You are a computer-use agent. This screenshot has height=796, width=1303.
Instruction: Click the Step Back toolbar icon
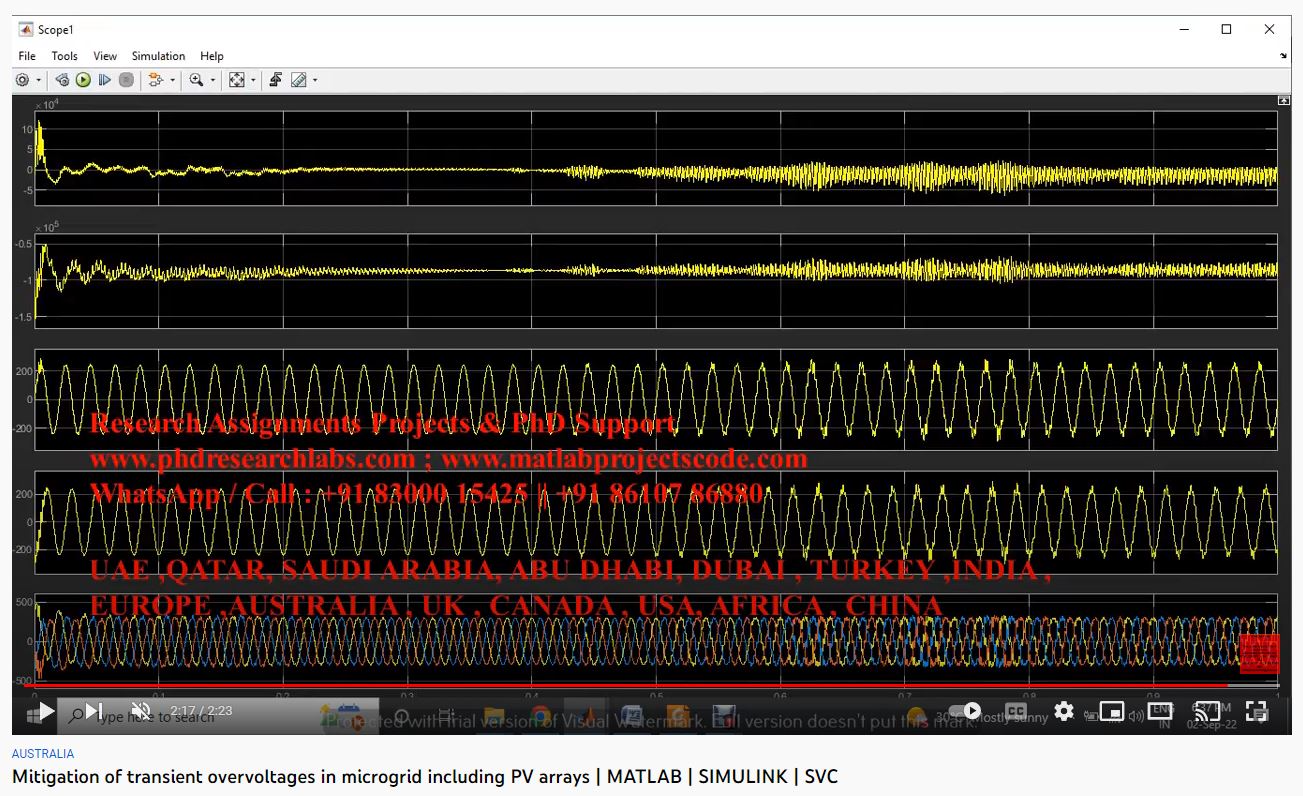pyautogui.click(x=62, y=80)
